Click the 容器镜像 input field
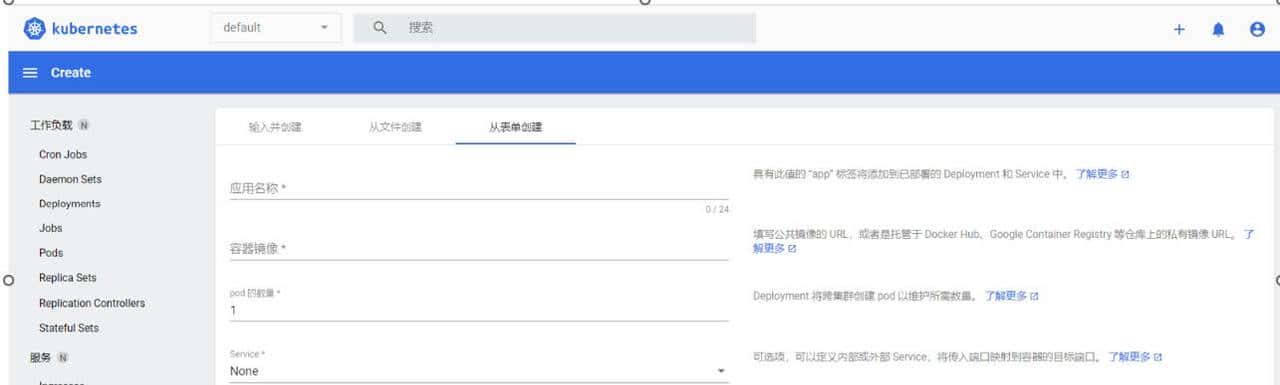The height and width of the screenshot is (385, 1280). (x=479, y=248)
